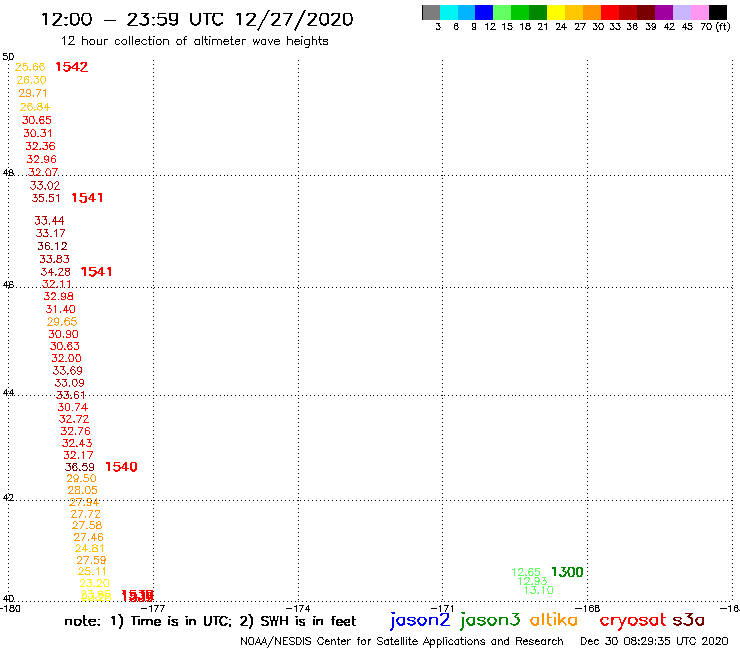
Task: Select wave height value 32.96
Action: pos(42,160)
